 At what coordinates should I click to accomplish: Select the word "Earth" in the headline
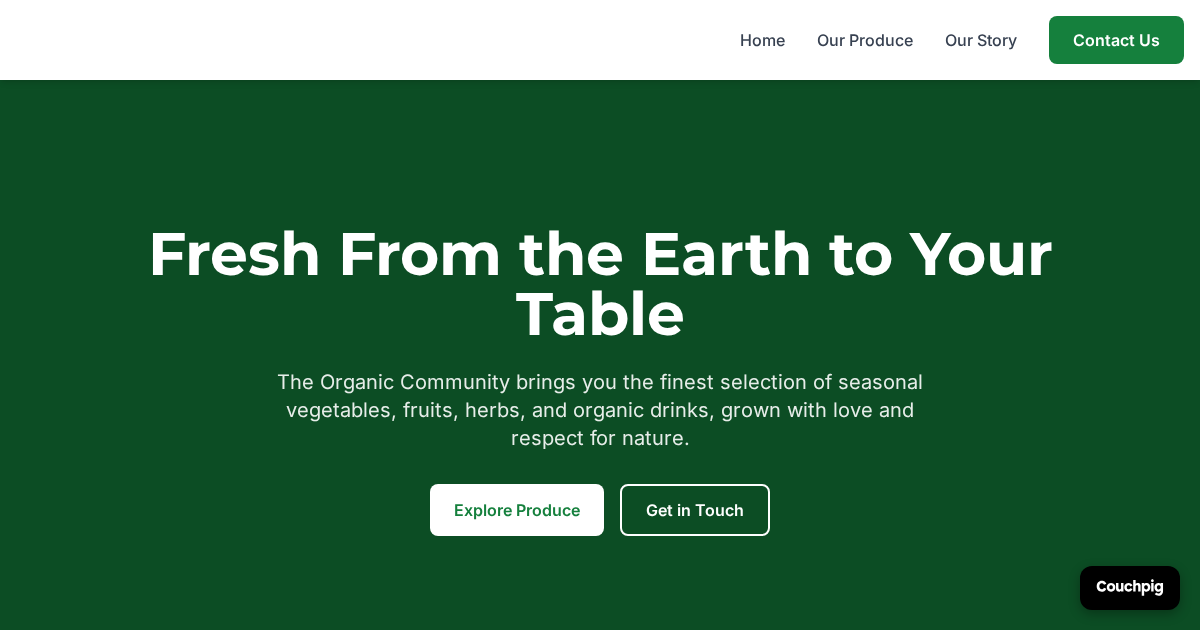pyautogui.click(x=726, y=254)
